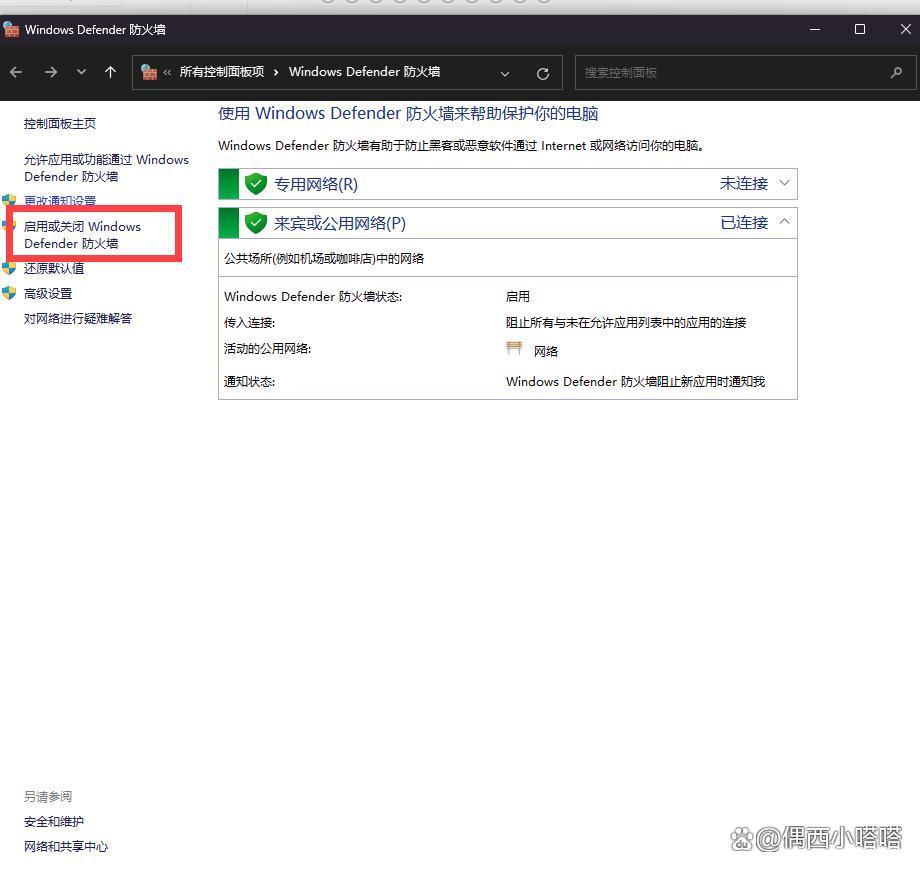
Task: Open 安全和维护 link
Action: (54, 822)
